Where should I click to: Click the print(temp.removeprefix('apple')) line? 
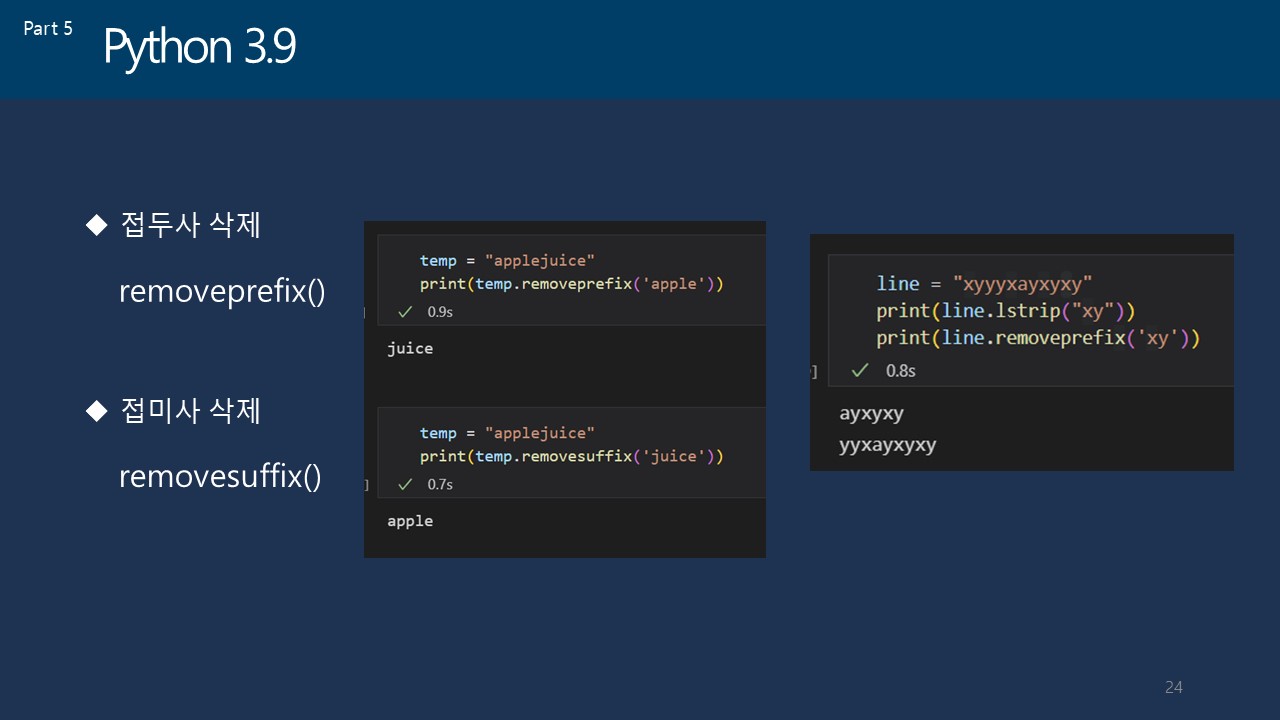click(571, 284)
